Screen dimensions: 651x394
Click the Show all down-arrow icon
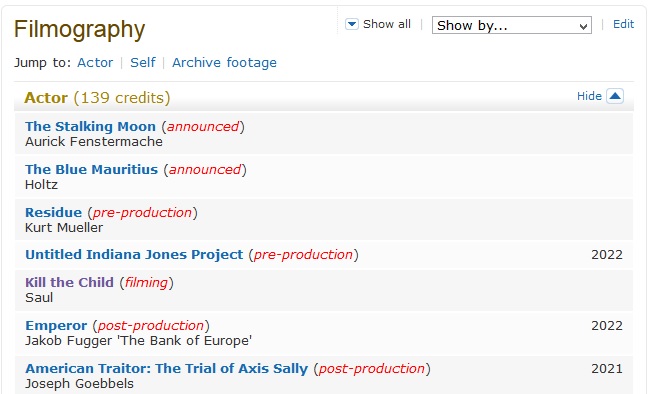tap(352, 24)
